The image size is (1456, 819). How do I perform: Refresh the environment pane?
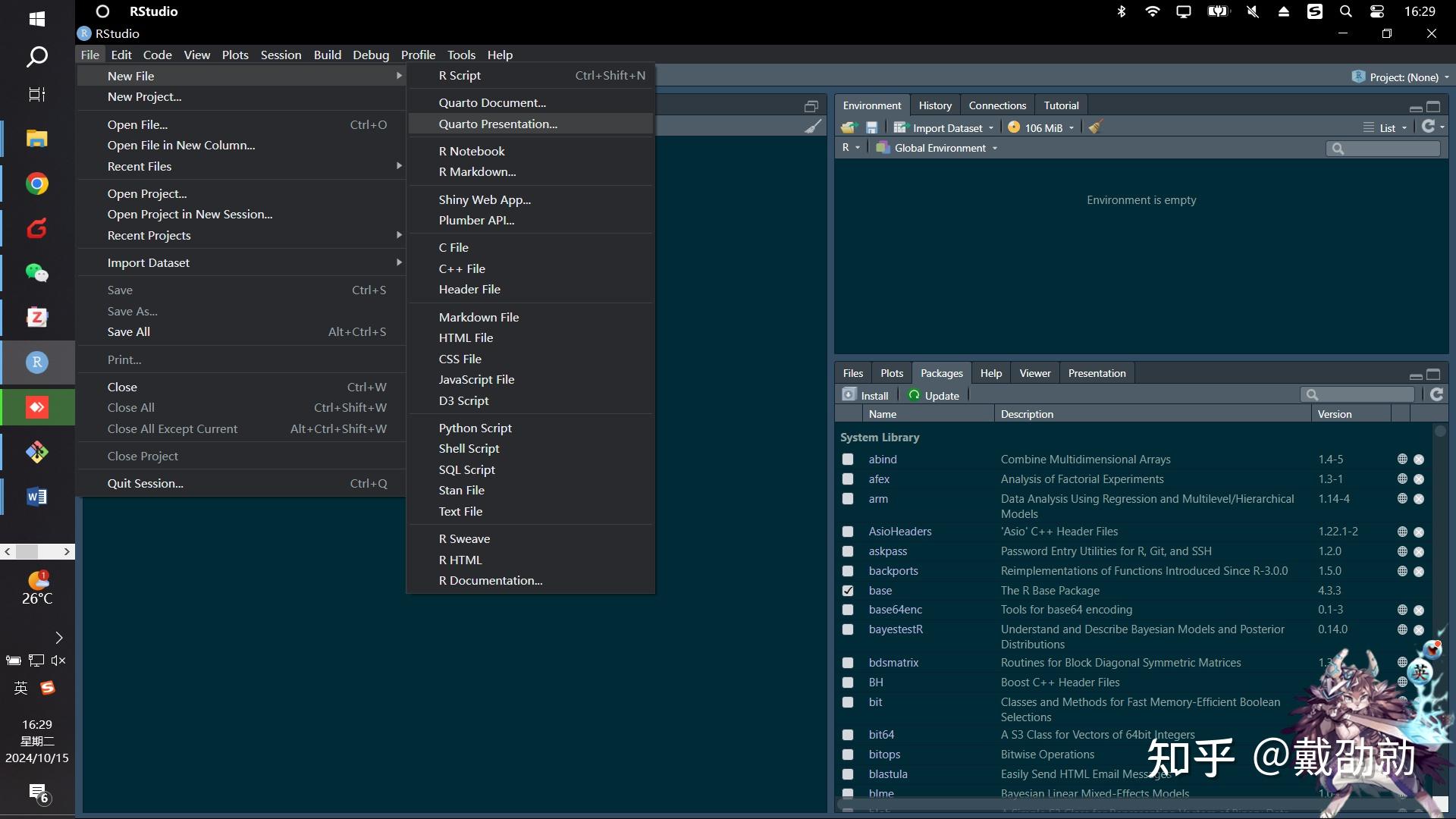tap(1428, 127)
